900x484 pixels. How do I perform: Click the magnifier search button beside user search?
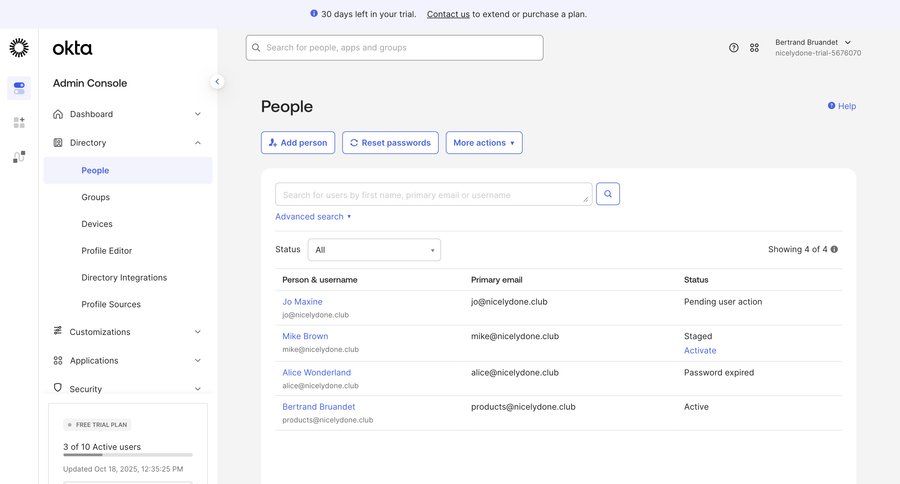pyautogui.click(x=608, y=194)
